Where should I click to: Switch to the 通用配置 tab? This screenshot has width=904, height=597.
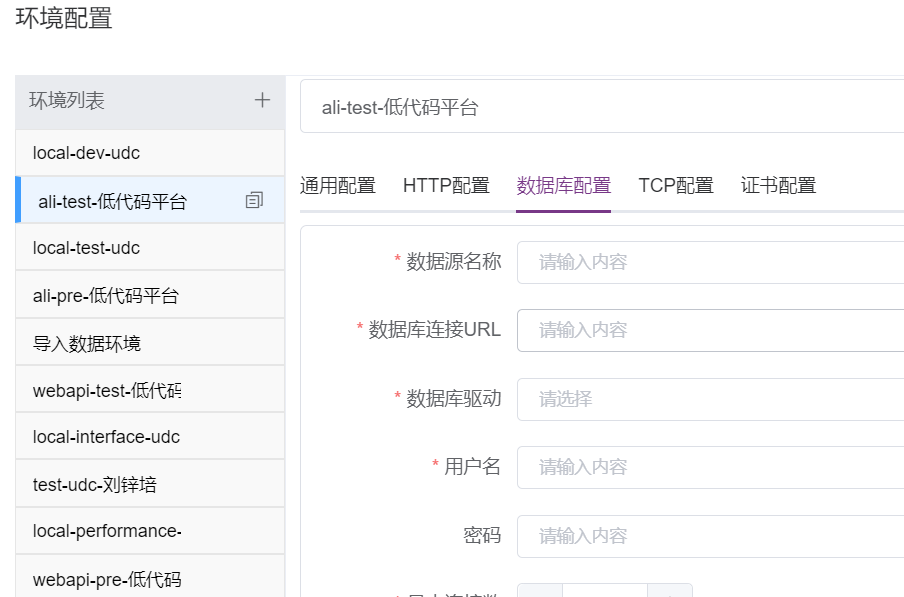click(338, 185)
